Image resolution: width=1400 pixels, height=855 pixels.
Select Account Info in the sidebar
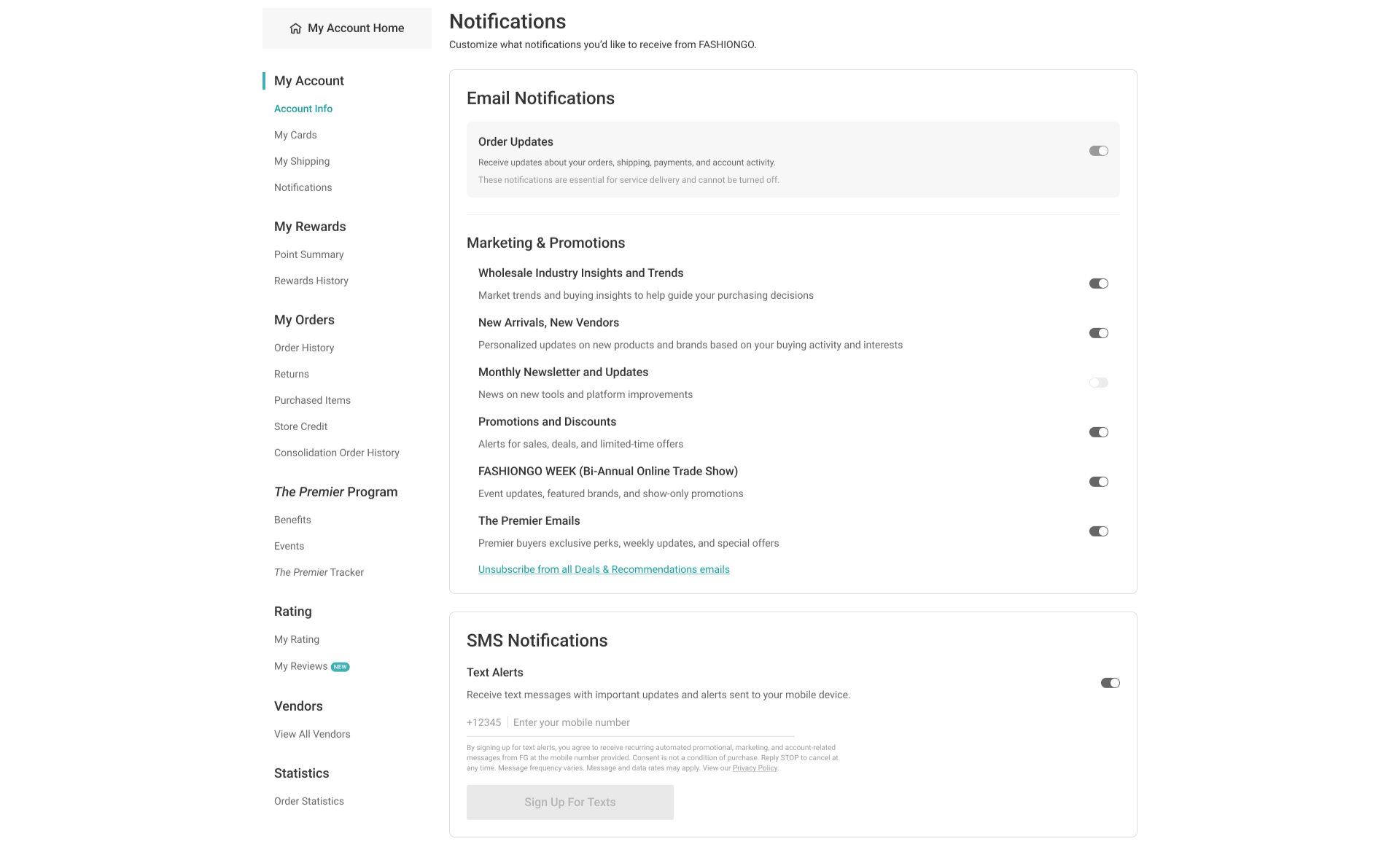pos(303,109)
